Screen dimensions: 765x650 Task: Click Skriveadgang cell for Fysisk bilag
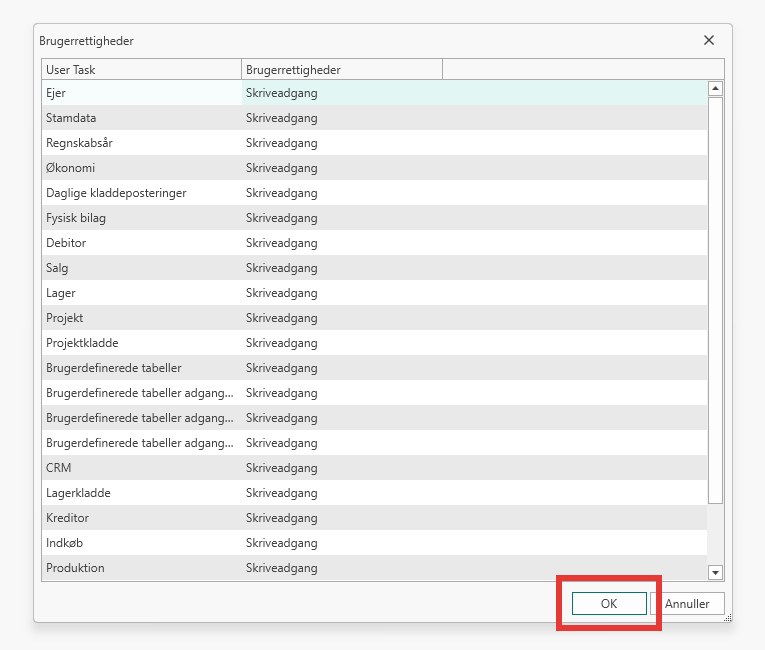coord(342,218)
